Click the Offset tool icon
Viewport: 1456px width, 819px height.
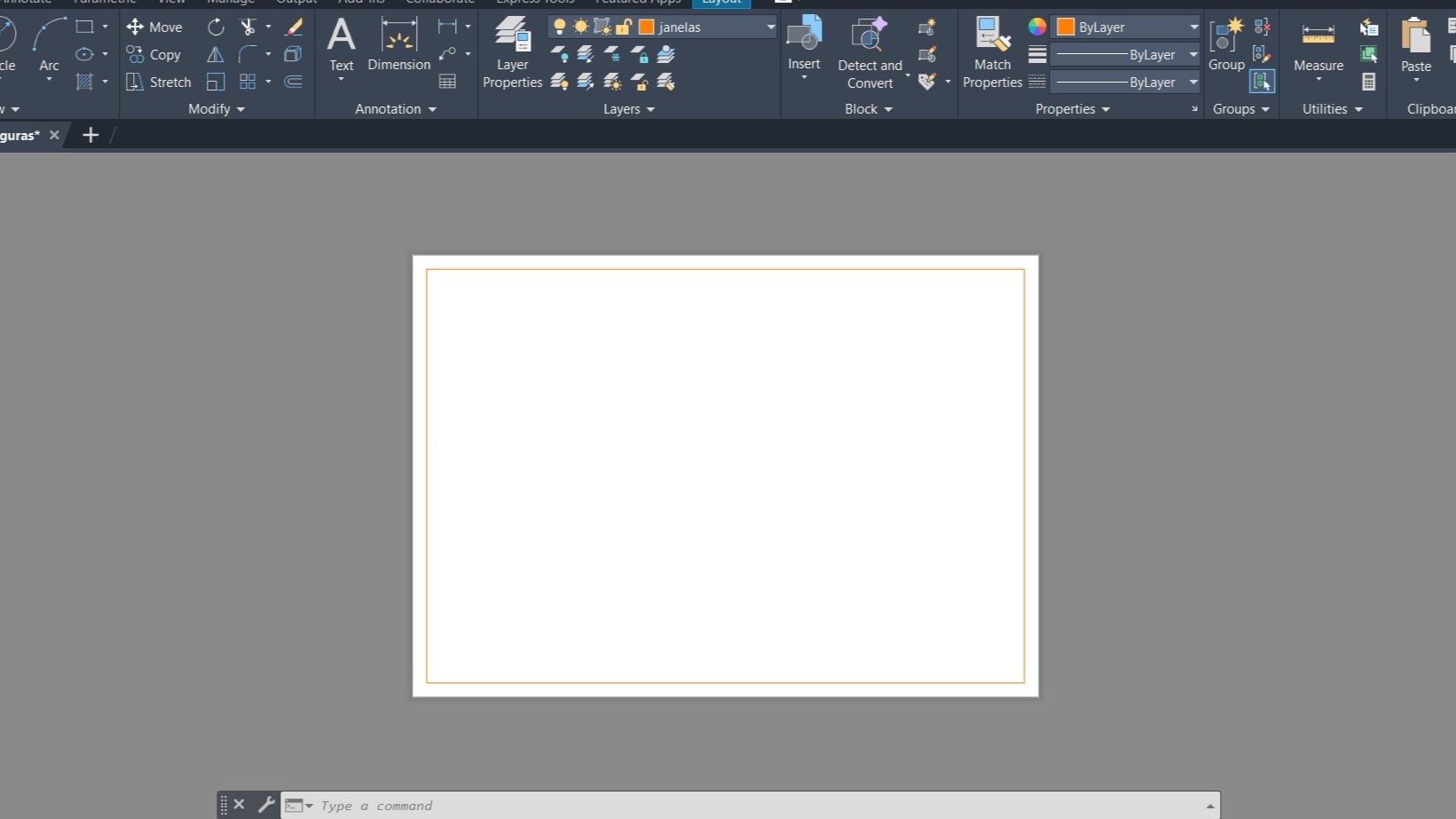tap(294, 82)
